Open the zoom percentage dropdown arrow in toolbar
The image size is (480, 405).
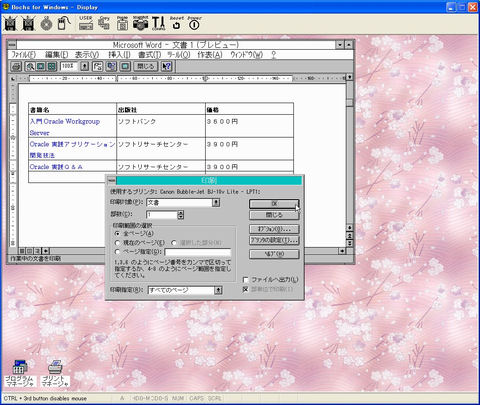pos(85,66)
